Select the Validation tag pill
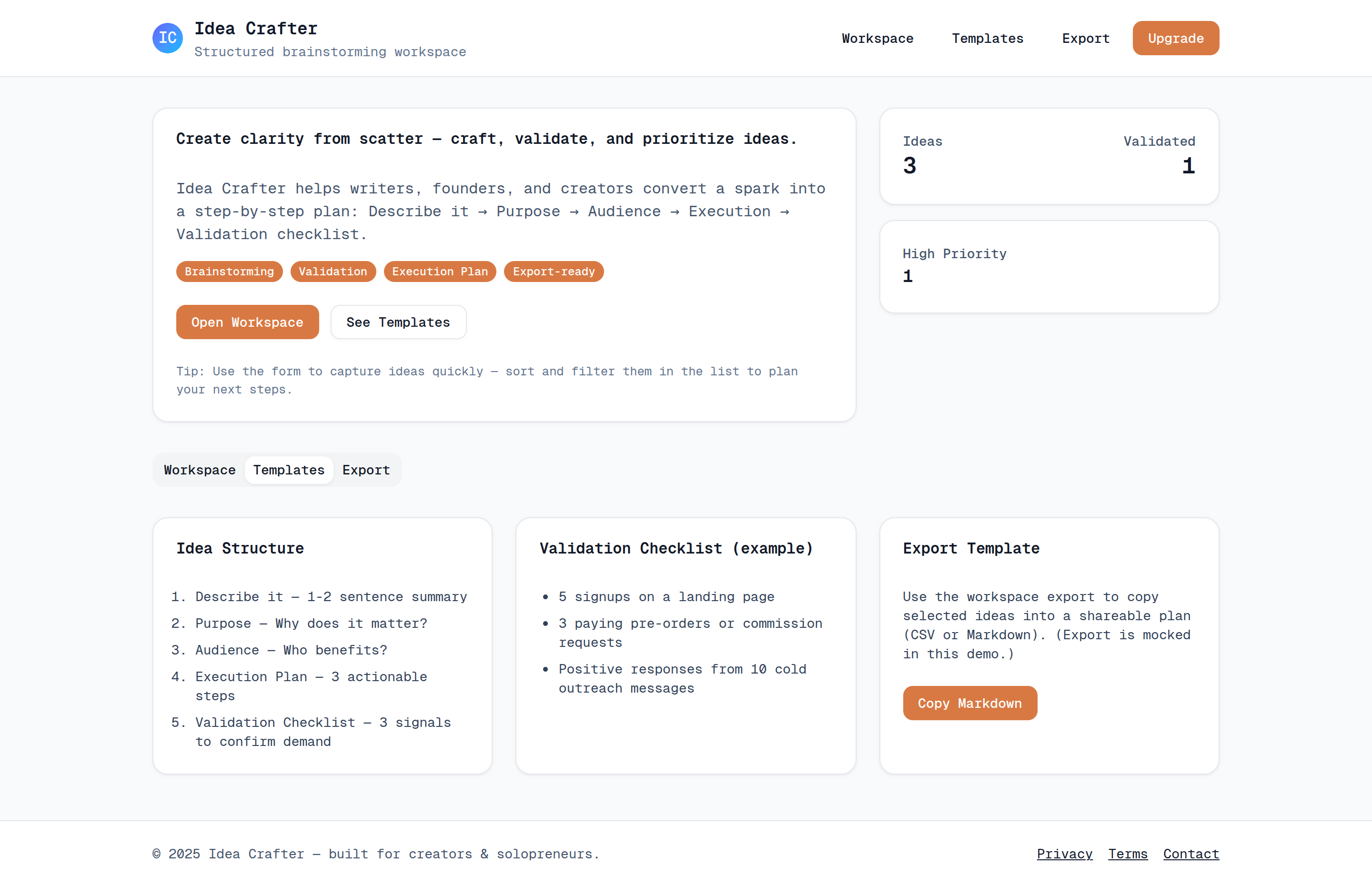 (333, 272)
